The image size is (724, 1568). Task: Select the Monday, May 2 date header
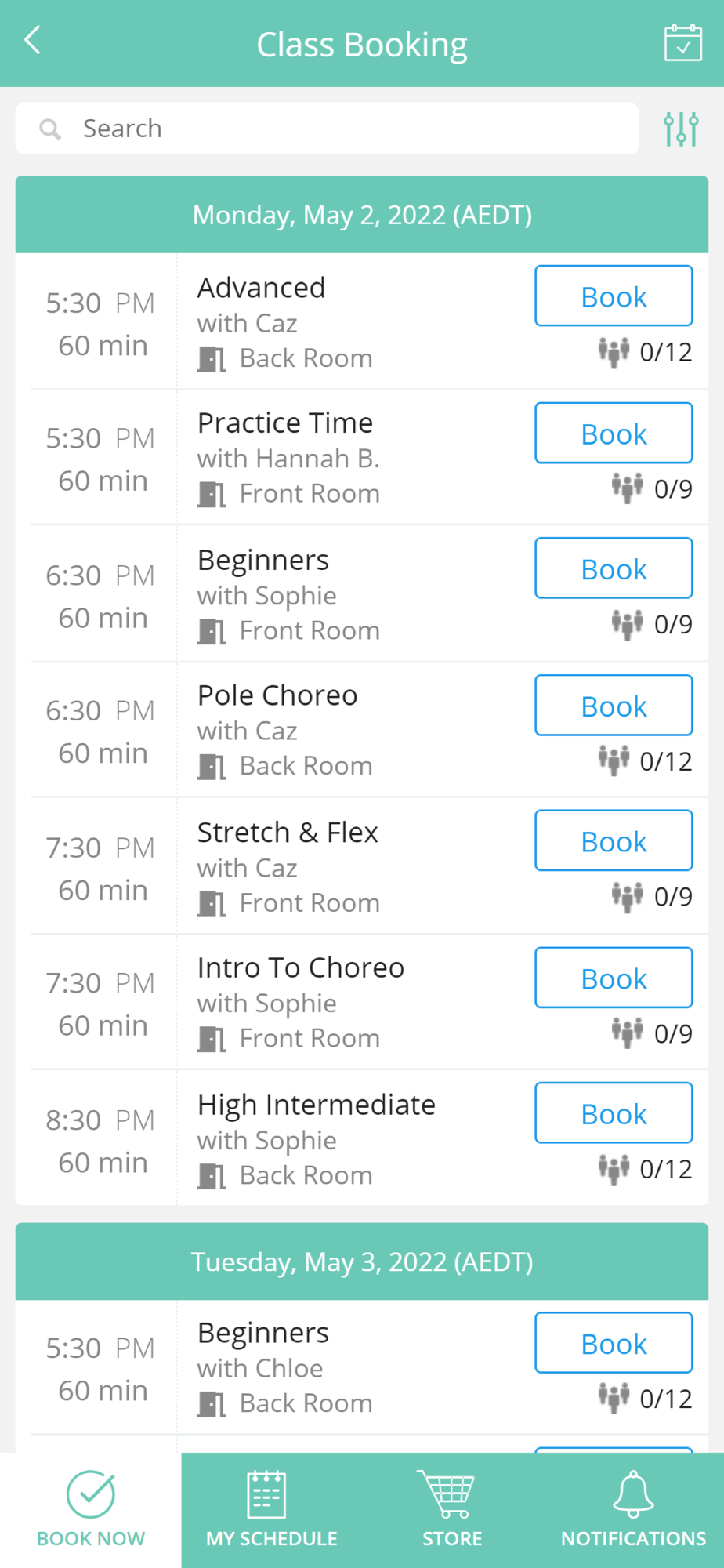(362, 215)
